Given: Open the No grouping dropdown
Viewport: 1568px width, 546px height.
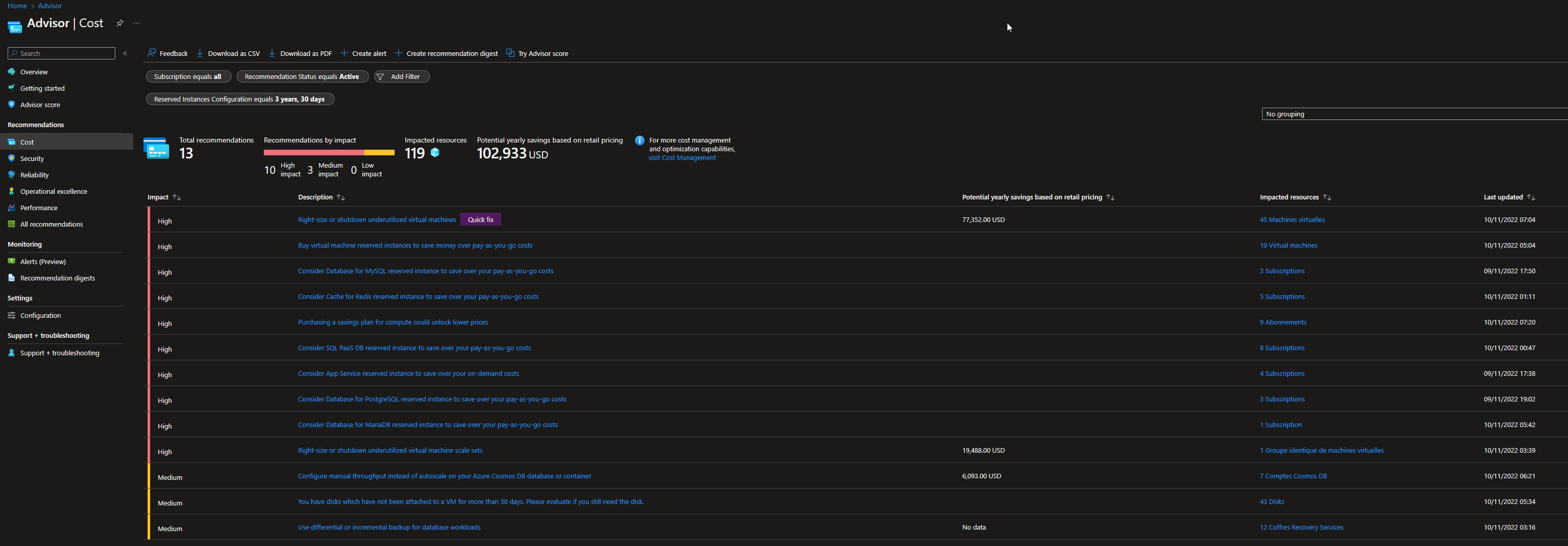Looking at the screenshot, I should (x=1415, y=114).
